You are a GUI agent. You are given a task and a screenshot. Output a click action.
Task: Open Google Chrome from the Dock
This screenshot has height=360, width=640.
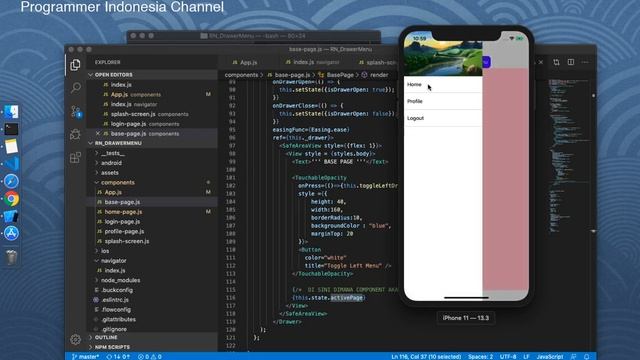[x=11, y=199]
